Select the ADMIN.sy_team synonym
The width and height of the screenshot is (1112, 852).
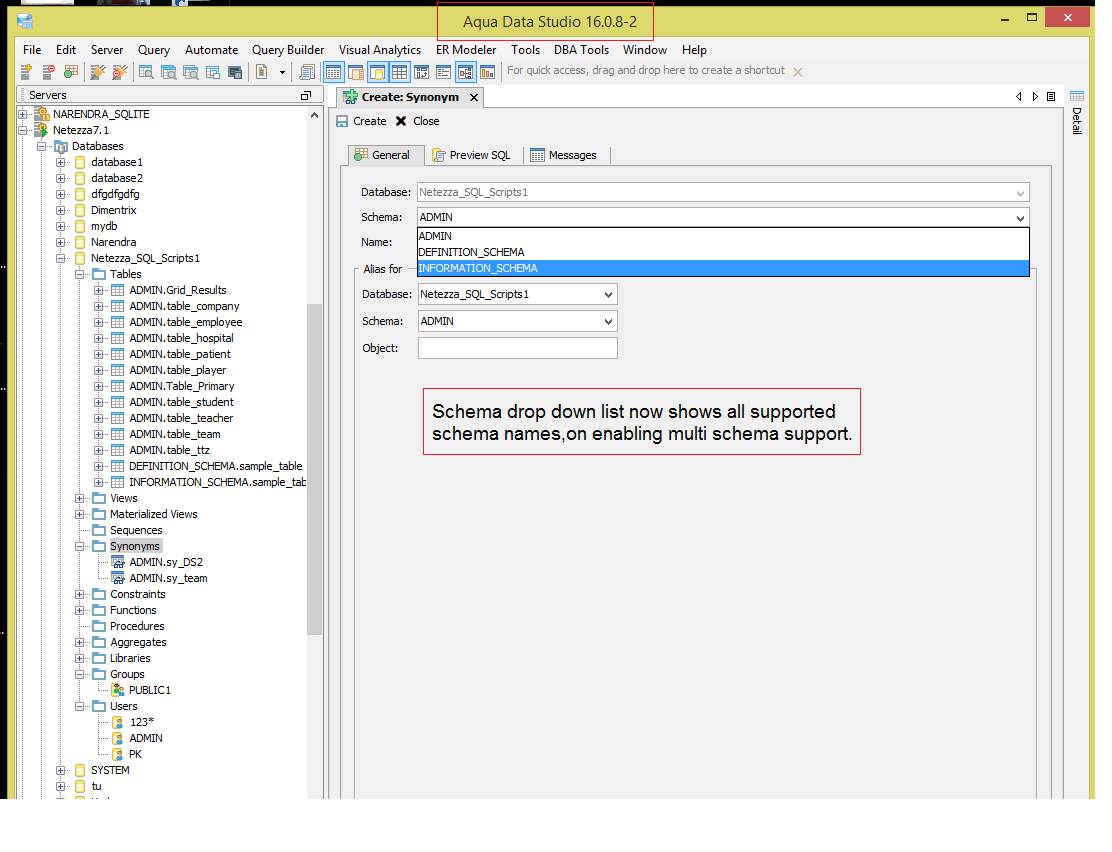tap(168, 578)
